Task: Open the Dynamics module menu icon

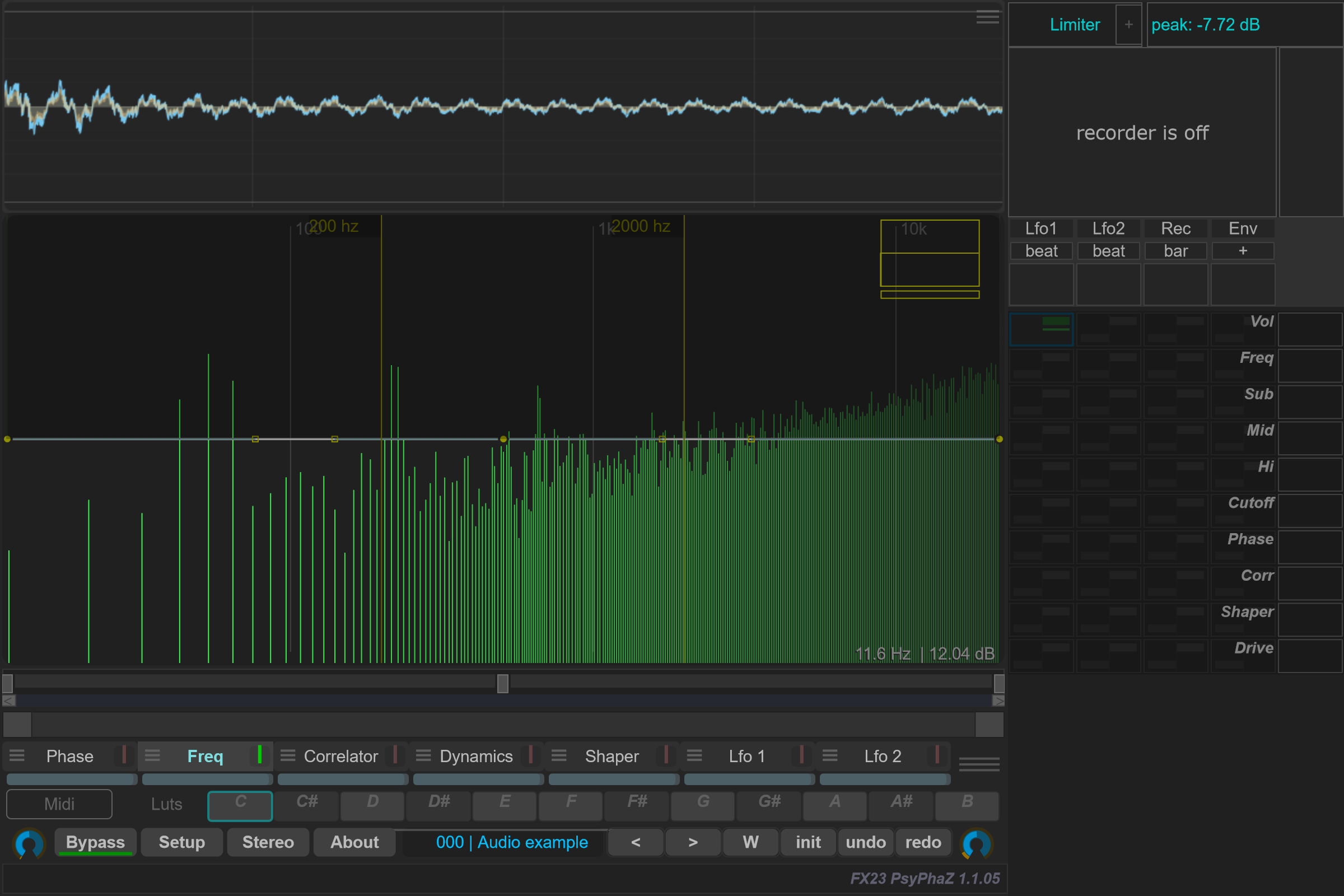Action: (423, 755)
